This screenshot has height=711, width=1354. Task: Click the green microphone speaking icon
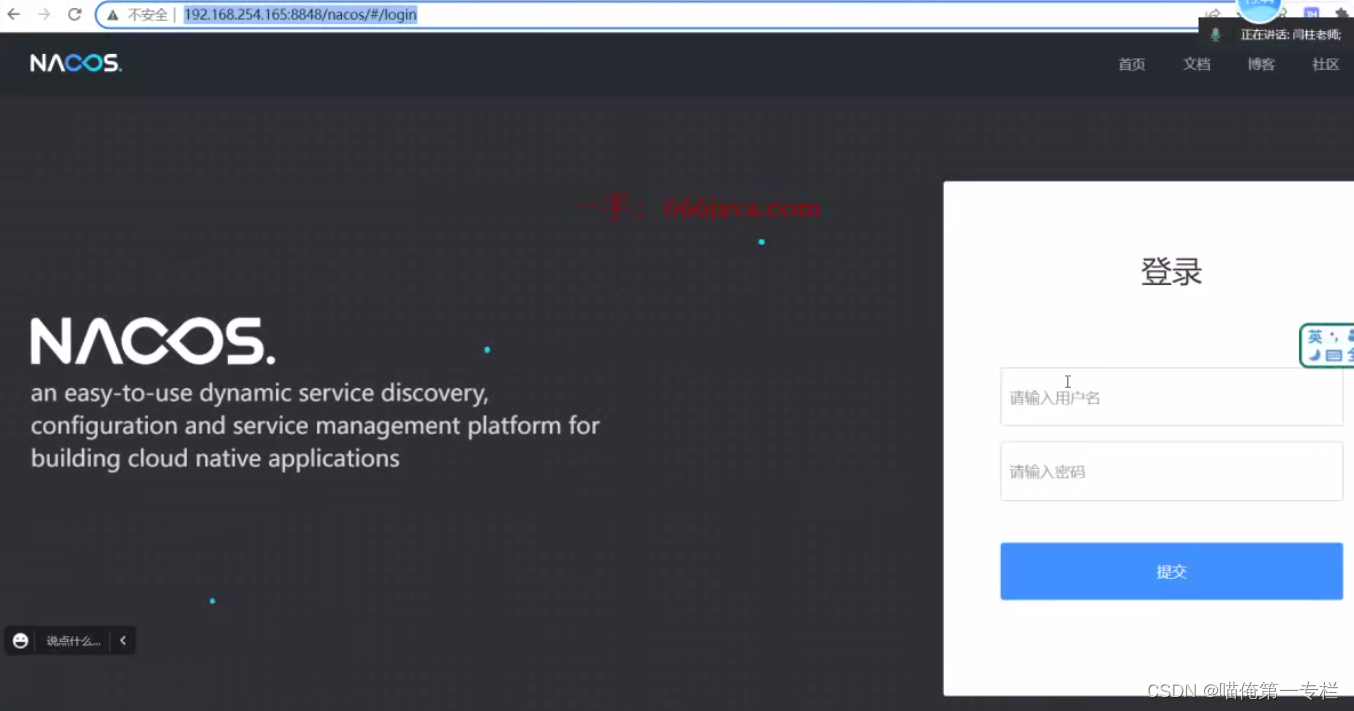coord(1216,34)
